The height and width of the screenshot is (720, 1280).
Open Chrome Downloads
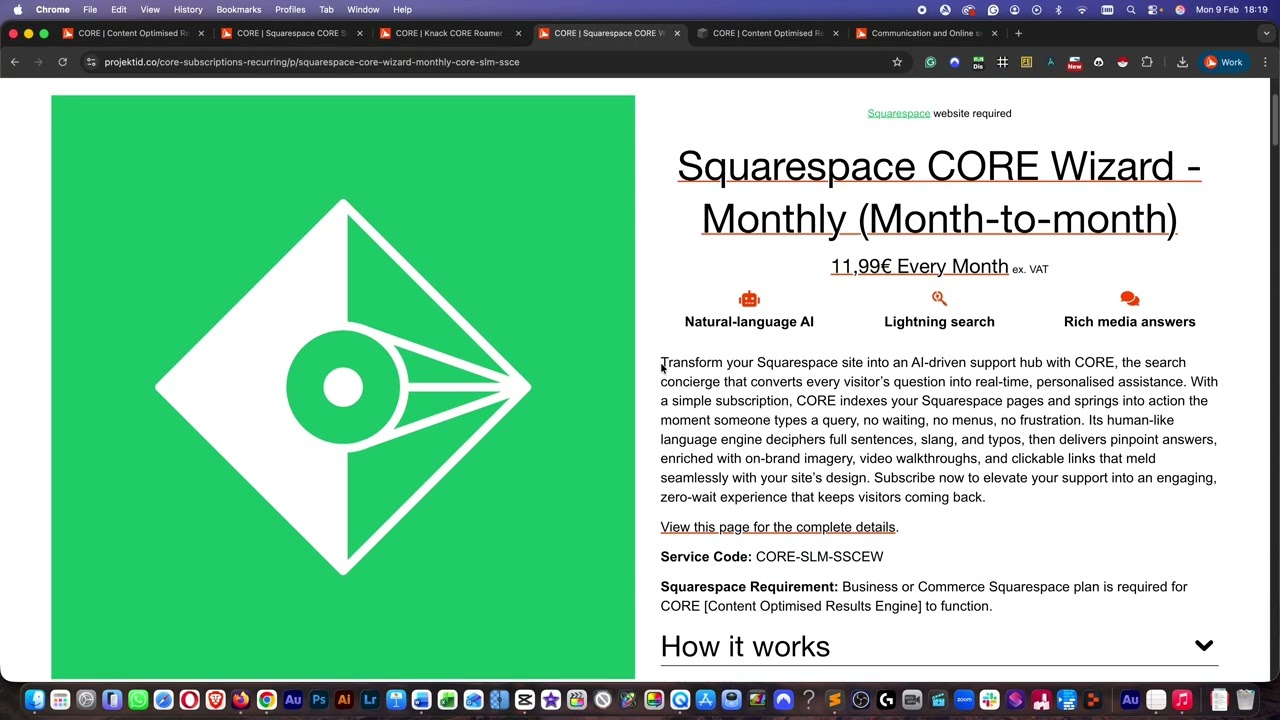click(x=1182, y=62)
